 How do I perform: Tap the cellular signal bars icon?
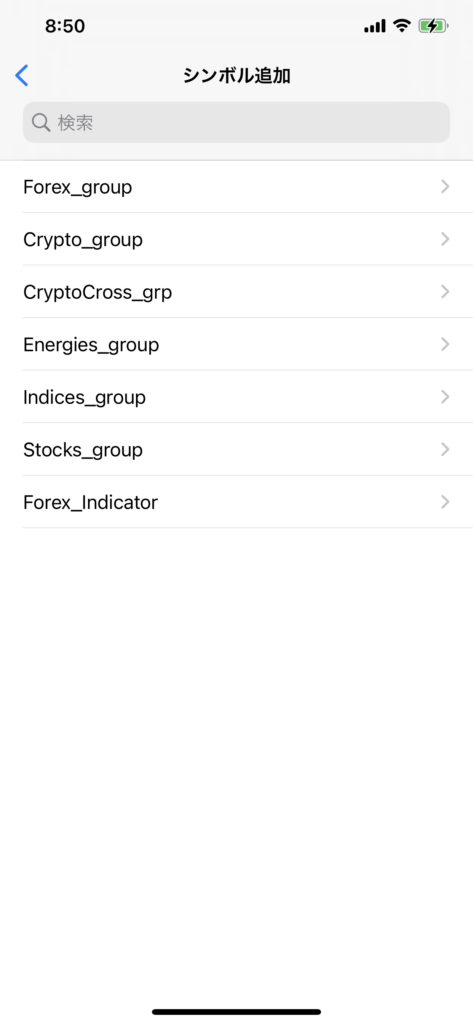375,26
